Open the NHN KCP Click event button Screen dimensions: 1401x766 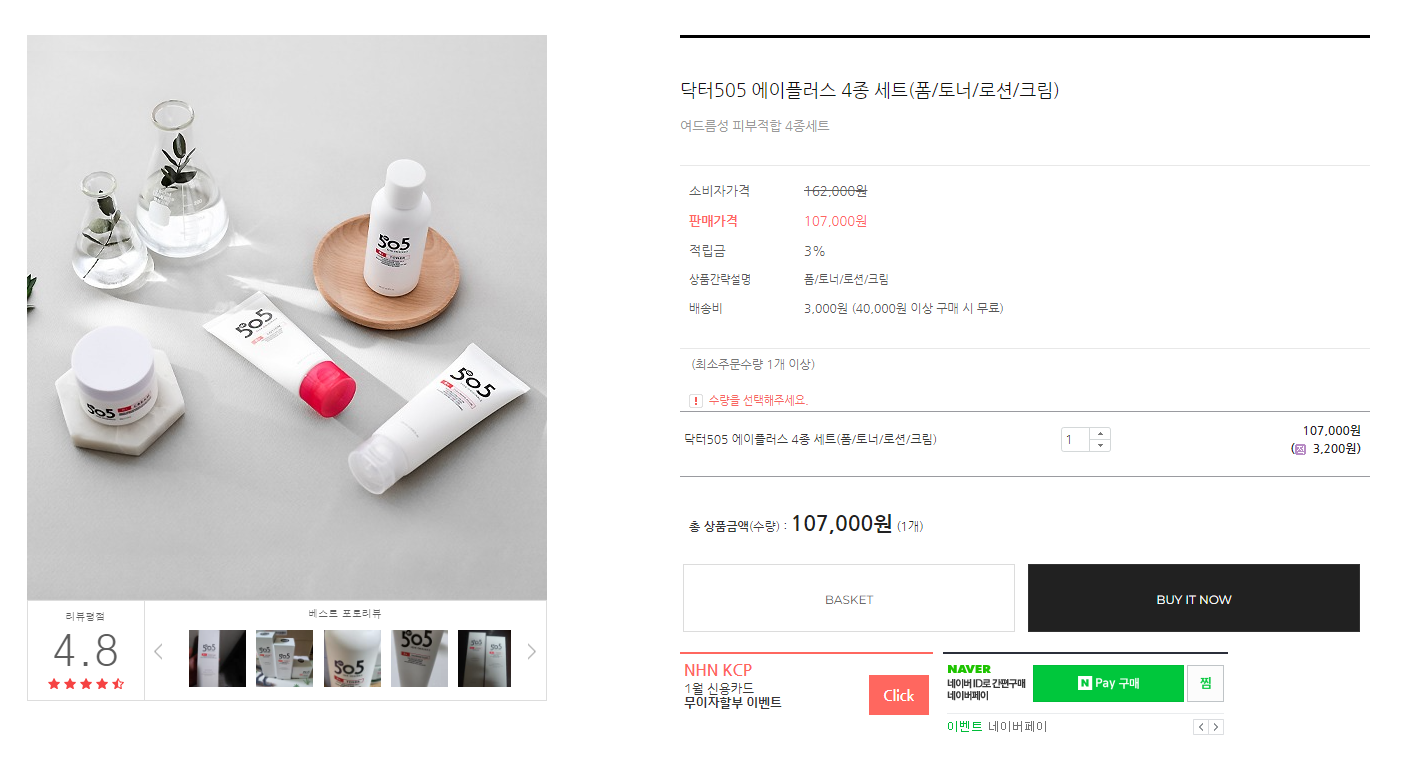[x=898, y=695]
